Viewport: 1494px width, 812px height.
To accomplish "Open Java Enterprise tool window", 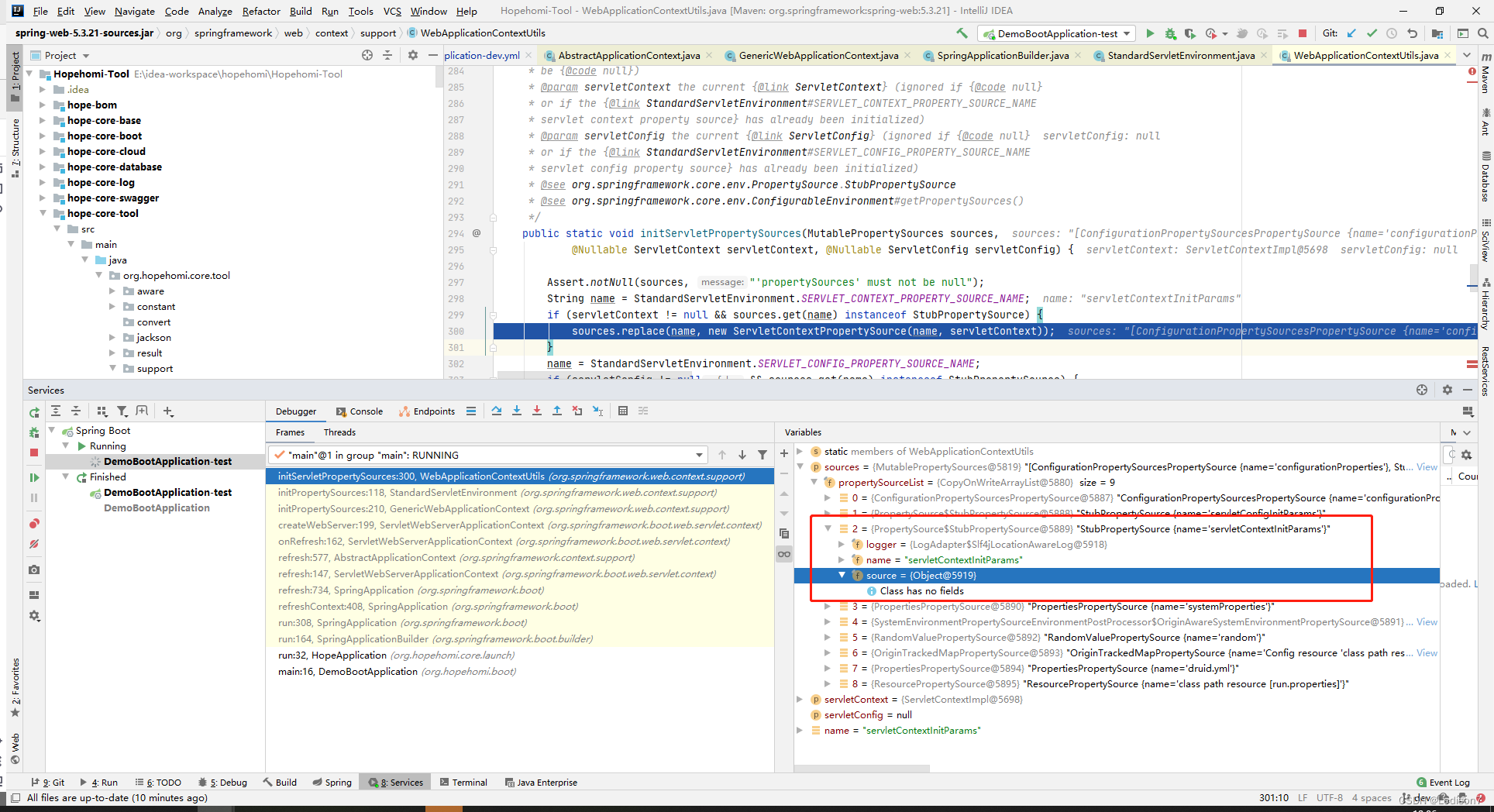I will (x=541, y=783).
